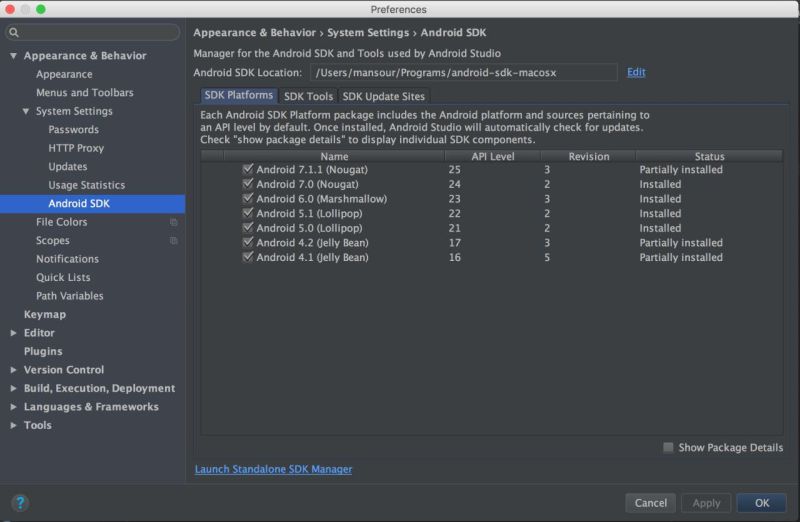
Task: Click System Settings in the breadcrumb
Action: (368, 33)
